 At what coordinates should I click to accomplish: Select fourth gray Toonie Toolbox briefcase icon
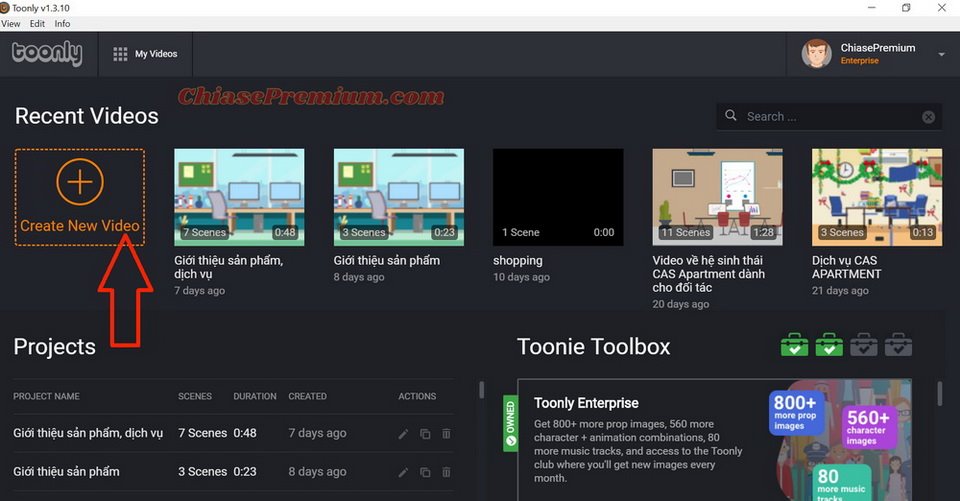(x=898, y=345)
